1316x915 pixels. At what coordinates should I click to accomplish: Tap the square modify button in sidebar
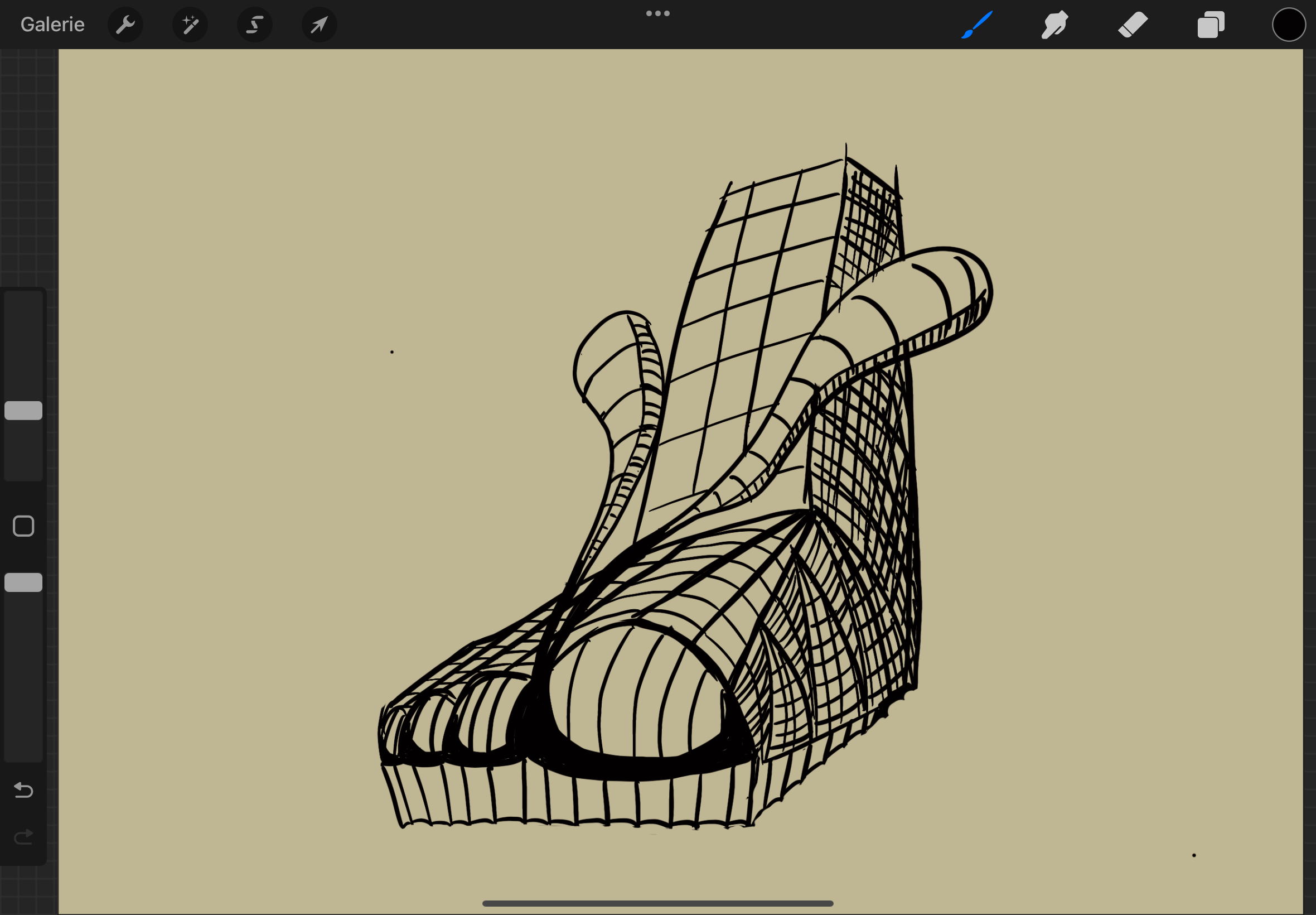point(23,526)
